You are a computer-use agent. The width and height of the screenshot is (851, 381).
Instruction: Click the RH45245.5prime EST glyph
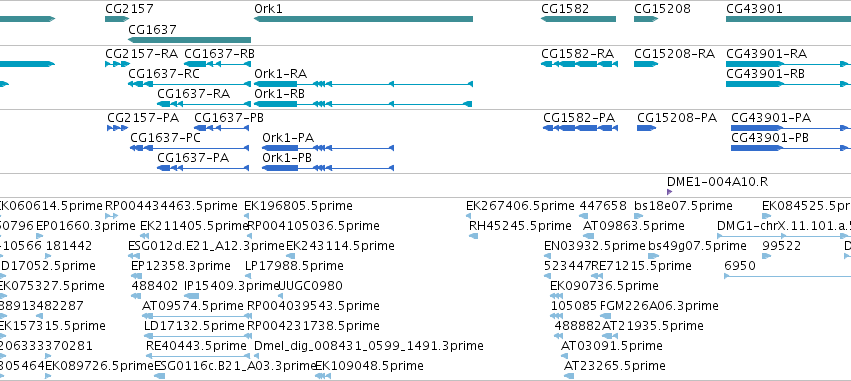pos(473,236)
